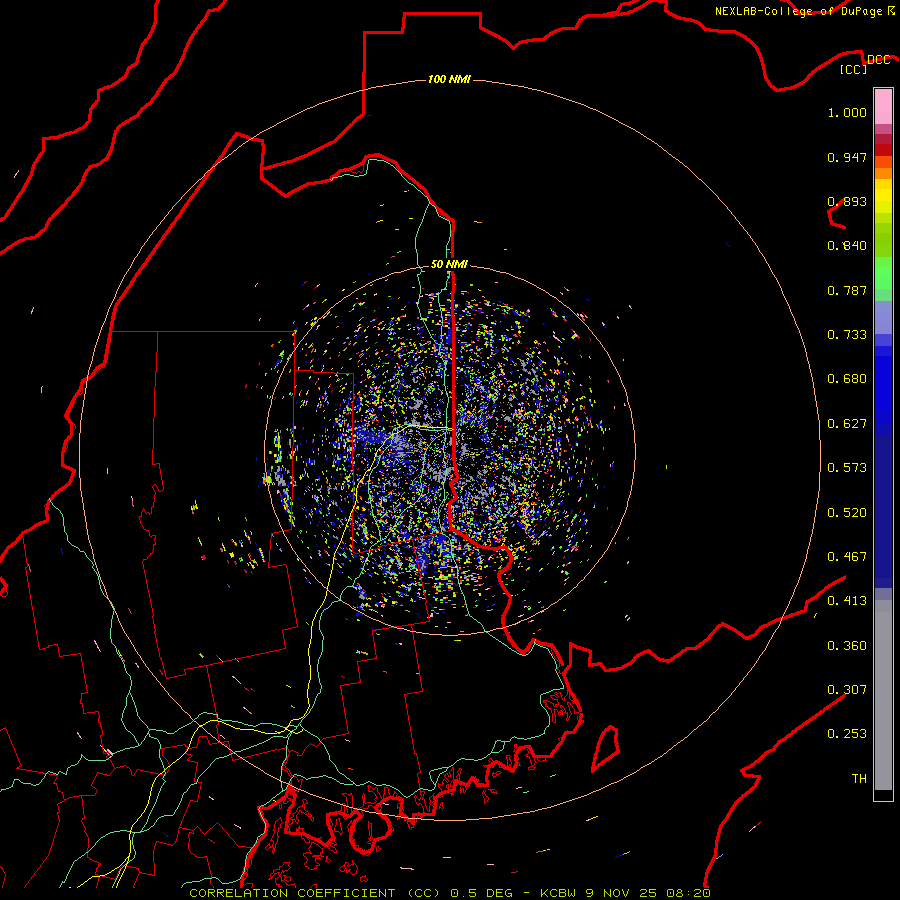900x900 pixels.
Task: Click the 0.253 scale value
Action: point(847,734)
